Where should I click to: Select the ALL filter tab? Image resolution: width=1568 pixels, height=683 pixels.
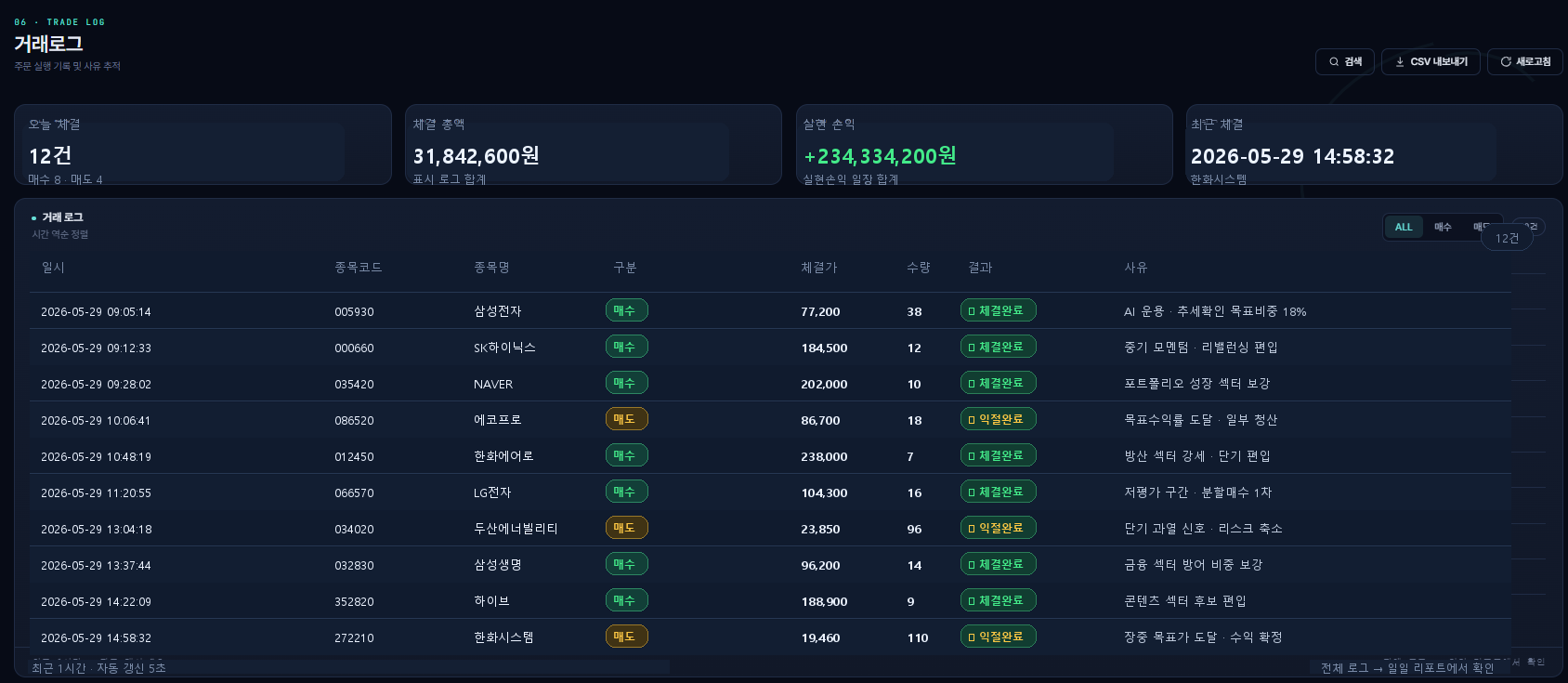coord(1404,228)
